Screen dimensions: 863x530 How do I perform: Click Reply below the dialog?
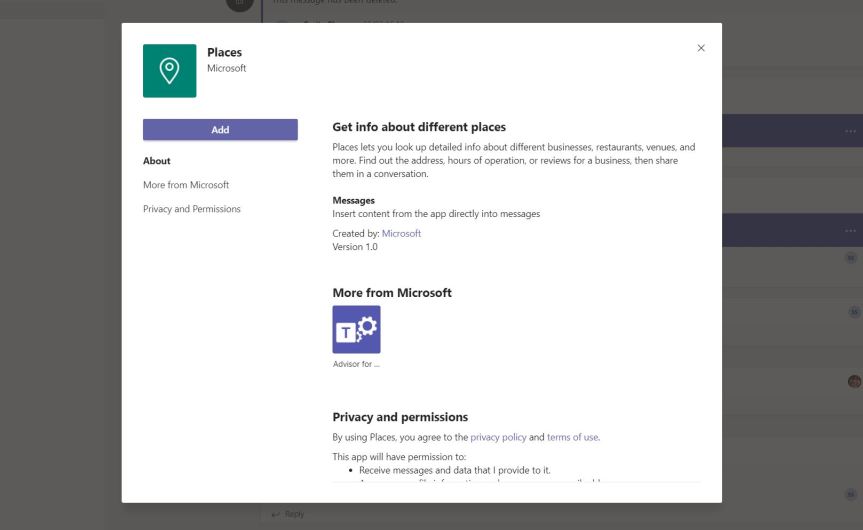(x=288, y=514)
